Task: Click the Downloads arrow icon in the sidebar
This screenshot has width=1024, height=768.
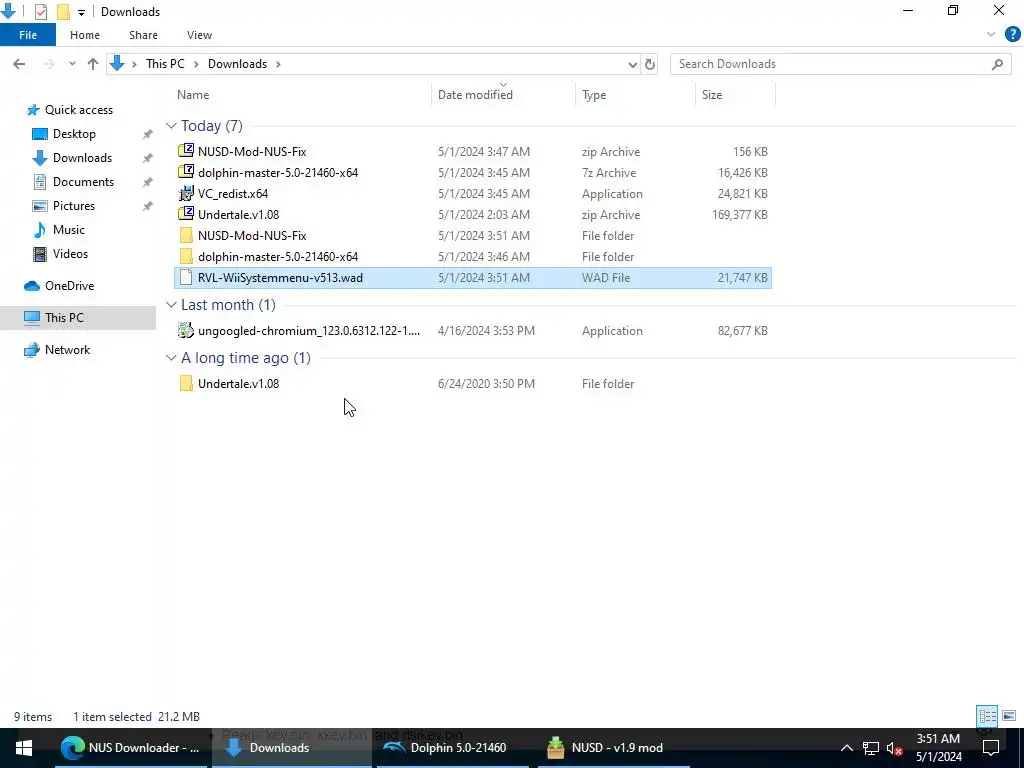Action: 40,158
